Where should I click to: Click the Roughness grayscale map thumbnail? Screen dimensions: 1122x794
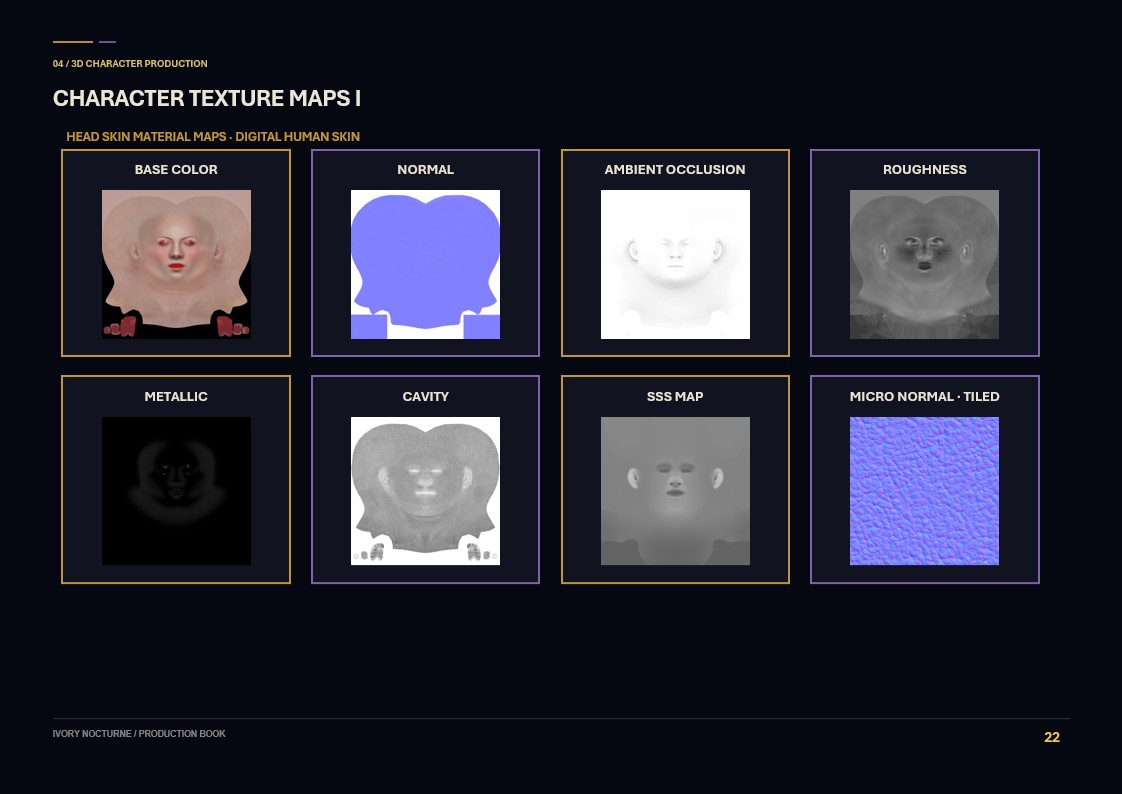tap(924, 264)
